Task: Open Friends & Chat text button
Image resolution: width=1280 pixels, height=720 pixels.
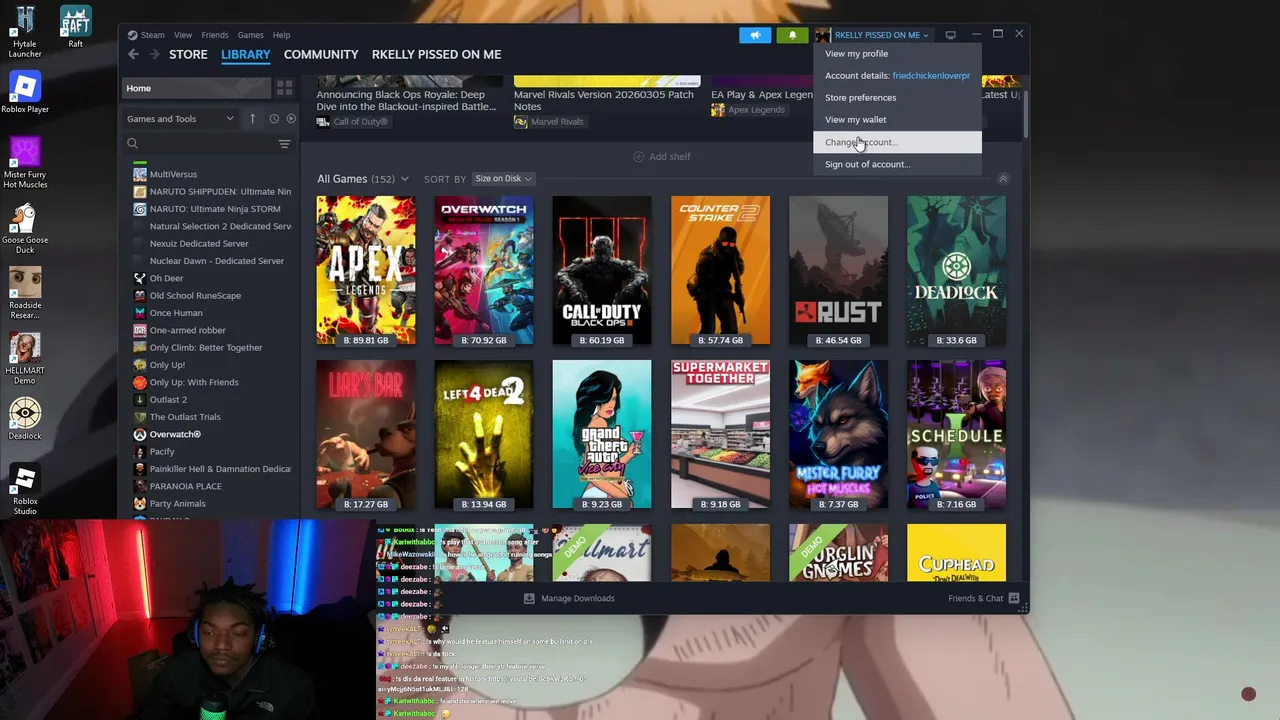Action: click(x=975, y=598)
